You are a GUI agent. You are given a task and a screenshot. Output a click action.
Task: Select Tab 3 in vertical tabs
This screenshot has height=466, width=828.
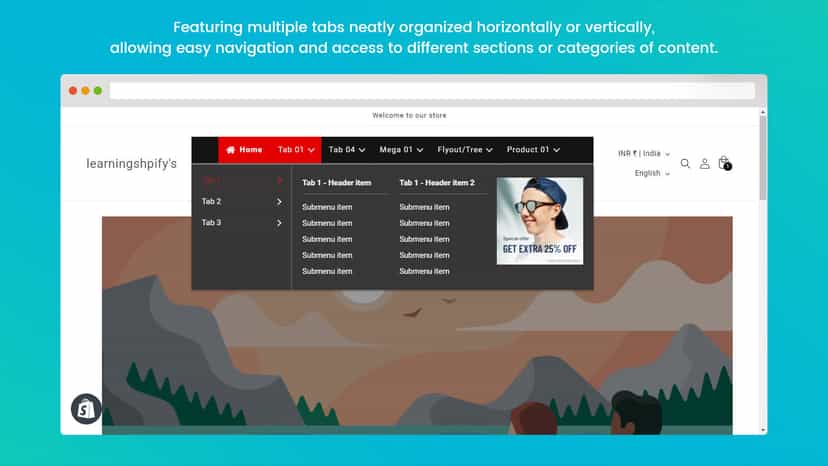coord(242,222)
